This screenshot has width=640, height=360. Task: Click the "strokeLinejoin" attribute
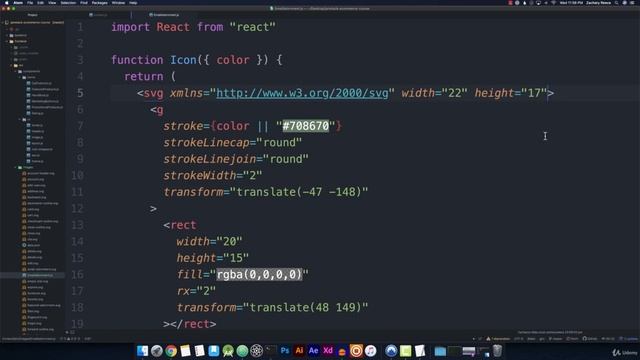coord(210,159)
